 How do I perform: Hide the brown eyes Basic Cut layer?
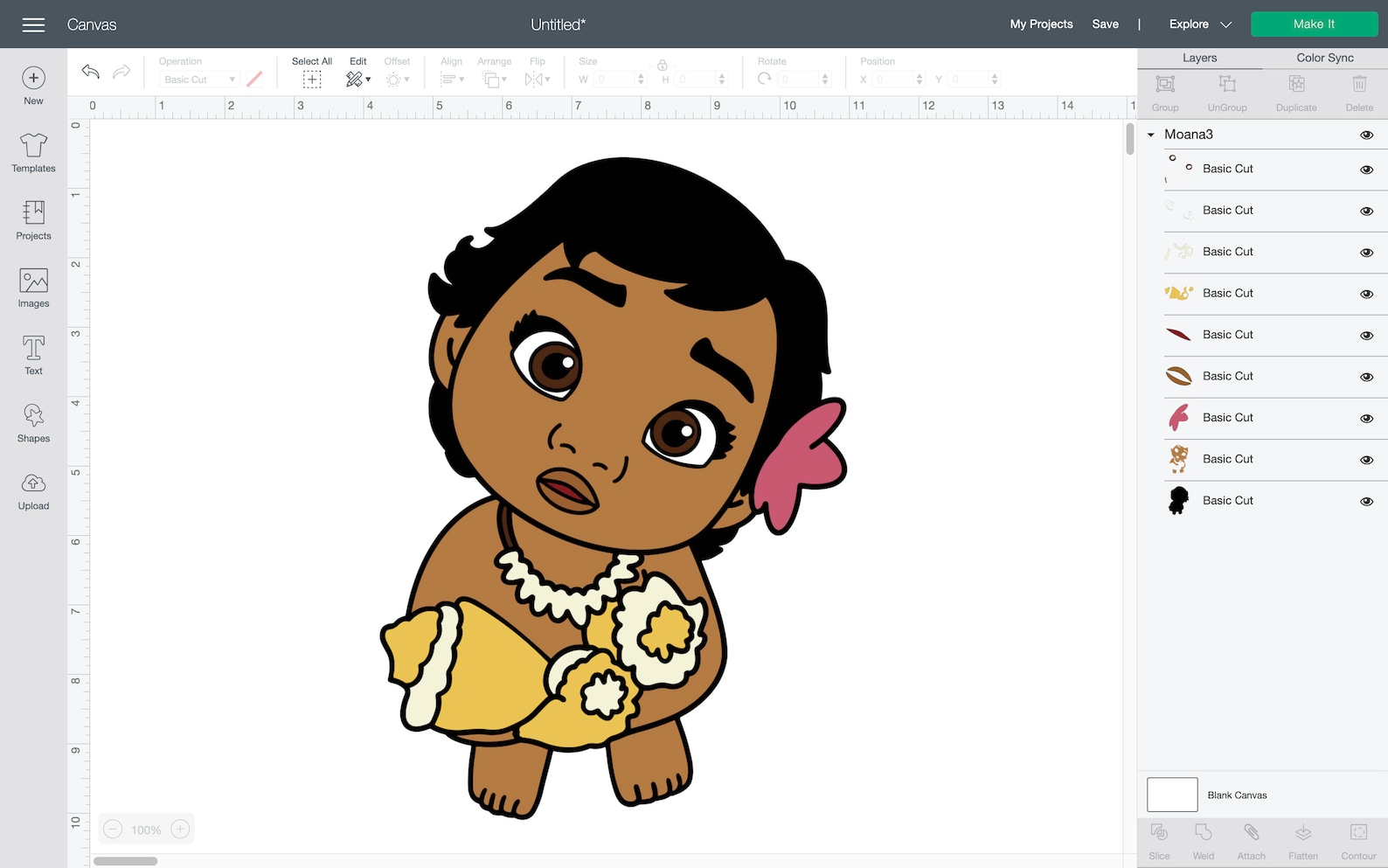coord(1366,377)
